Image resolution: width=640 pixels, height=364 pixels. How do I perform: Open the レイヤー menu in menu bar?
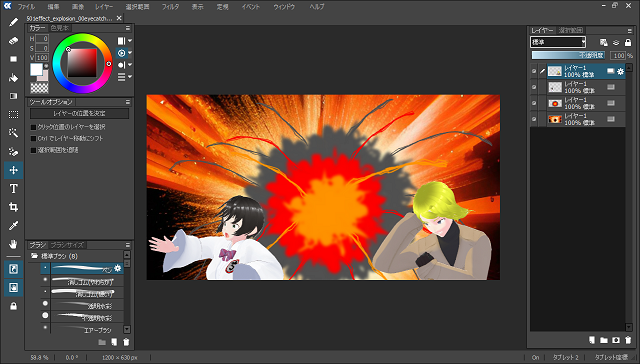coord(104,7)
